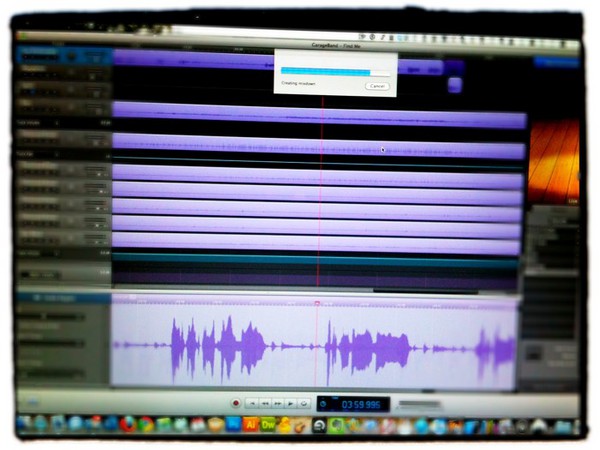
Task: Start recording with the red Record button
Action: pos(236,403)
